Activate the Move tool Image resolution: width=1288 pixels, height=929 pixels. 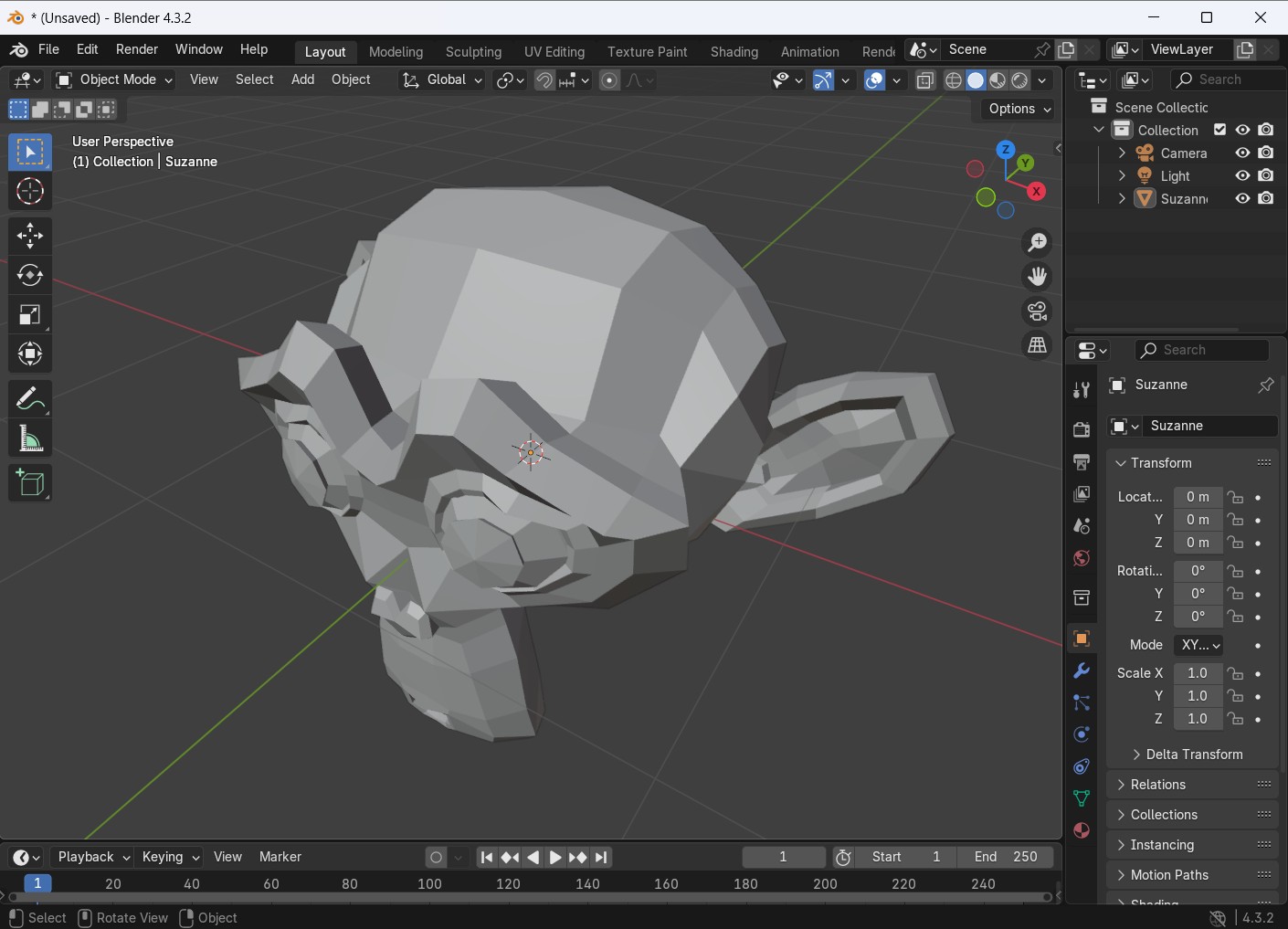(x=30, y=236)
